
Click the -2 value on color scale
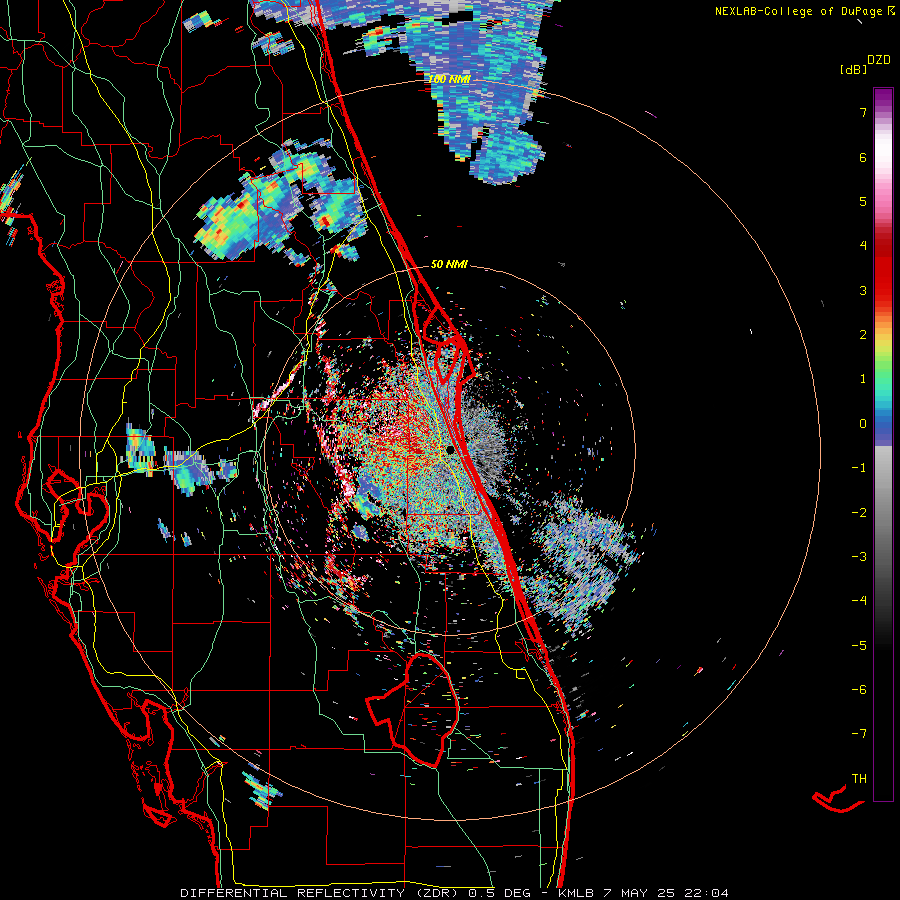pos(859,513)
